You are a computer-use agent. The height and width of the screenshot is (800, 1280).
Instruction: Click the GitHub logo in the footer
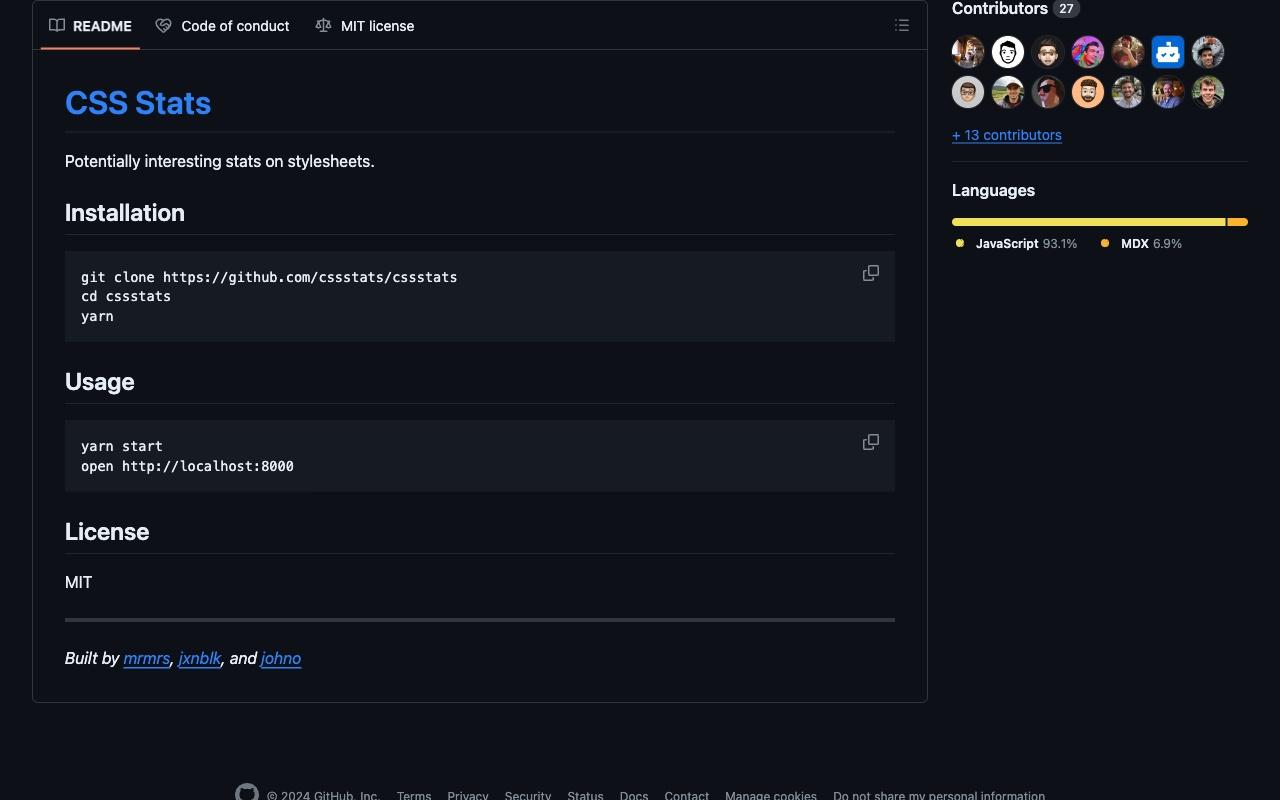click(247, 793)
